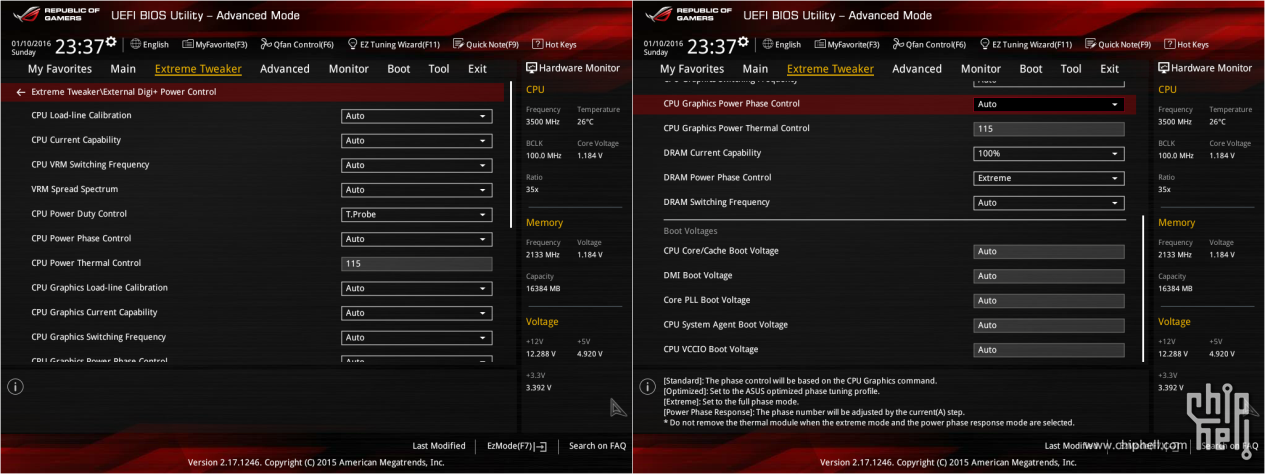Switch to Advanced tab in right screenshot

917,69
